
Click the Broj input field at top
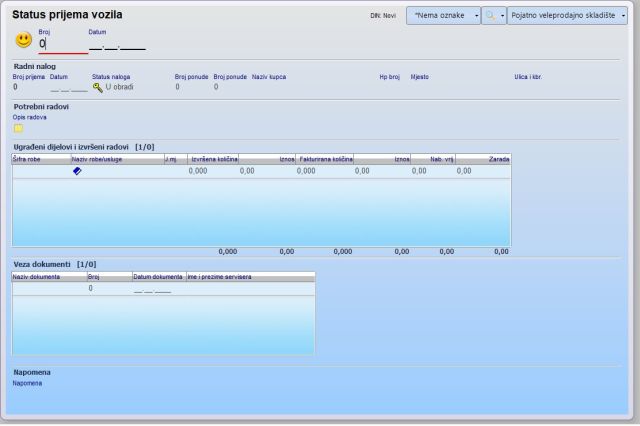point(62,45)
